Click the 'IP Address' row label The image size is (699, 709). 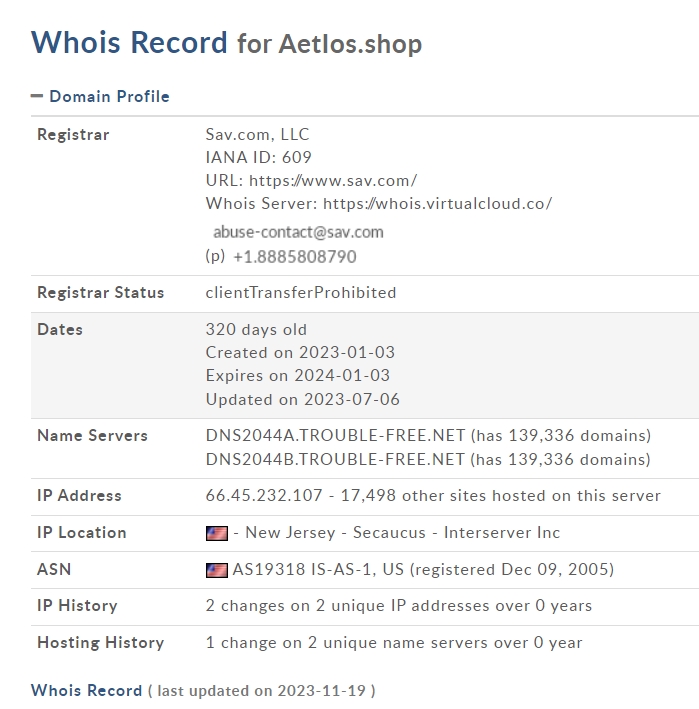click(x=79, y=496)
